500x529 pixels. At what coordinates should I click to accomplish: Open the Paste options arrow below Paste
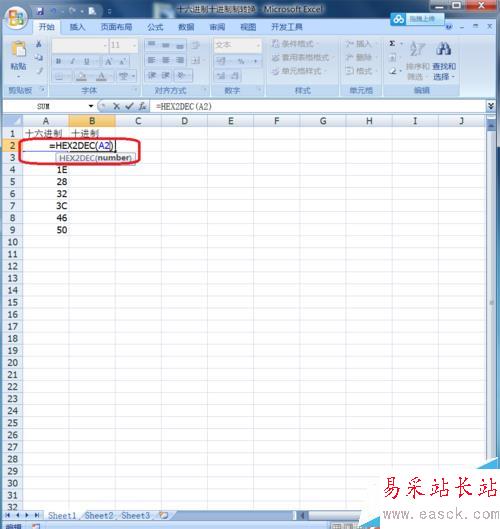point(19,77)
